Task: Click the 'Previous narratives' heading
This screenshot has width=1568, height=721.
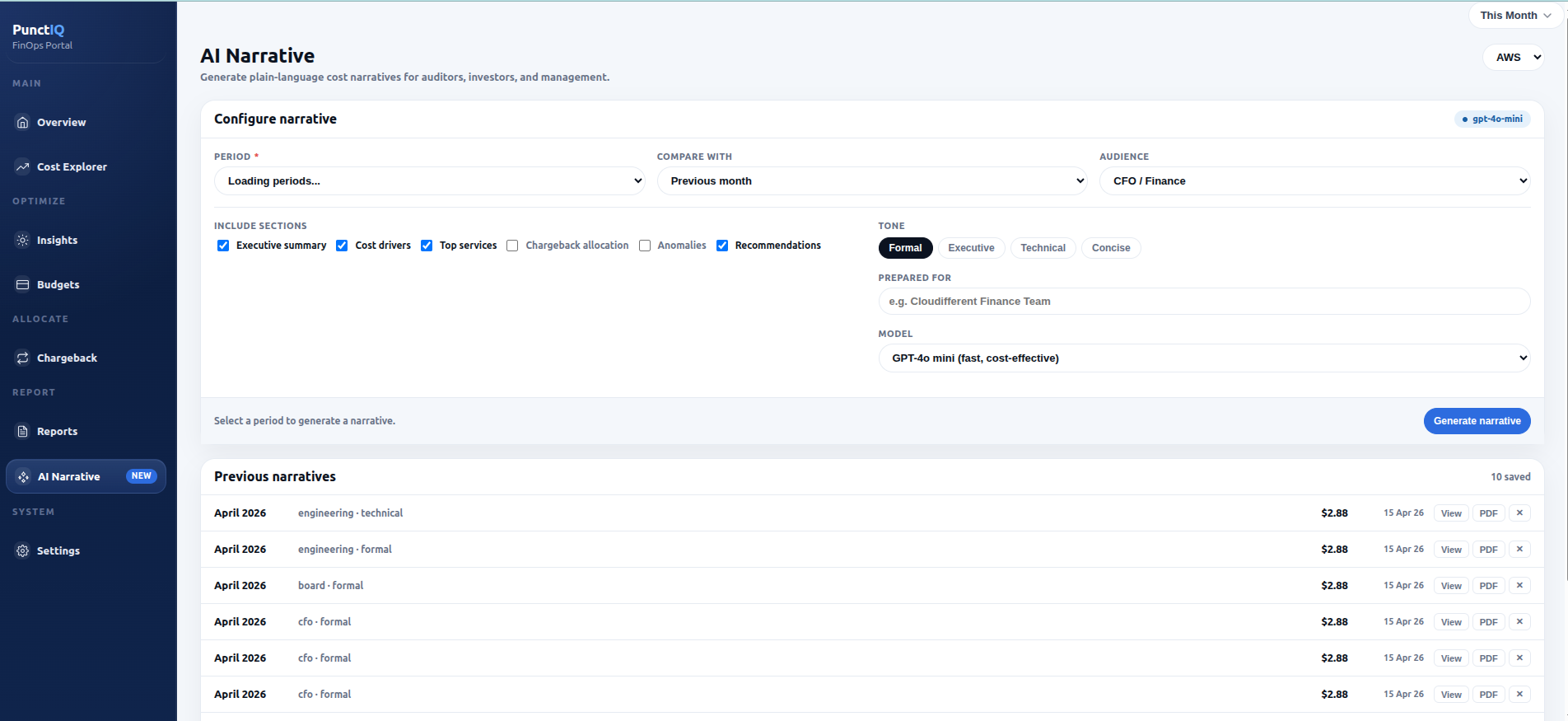Action: (x=275, y=476)
